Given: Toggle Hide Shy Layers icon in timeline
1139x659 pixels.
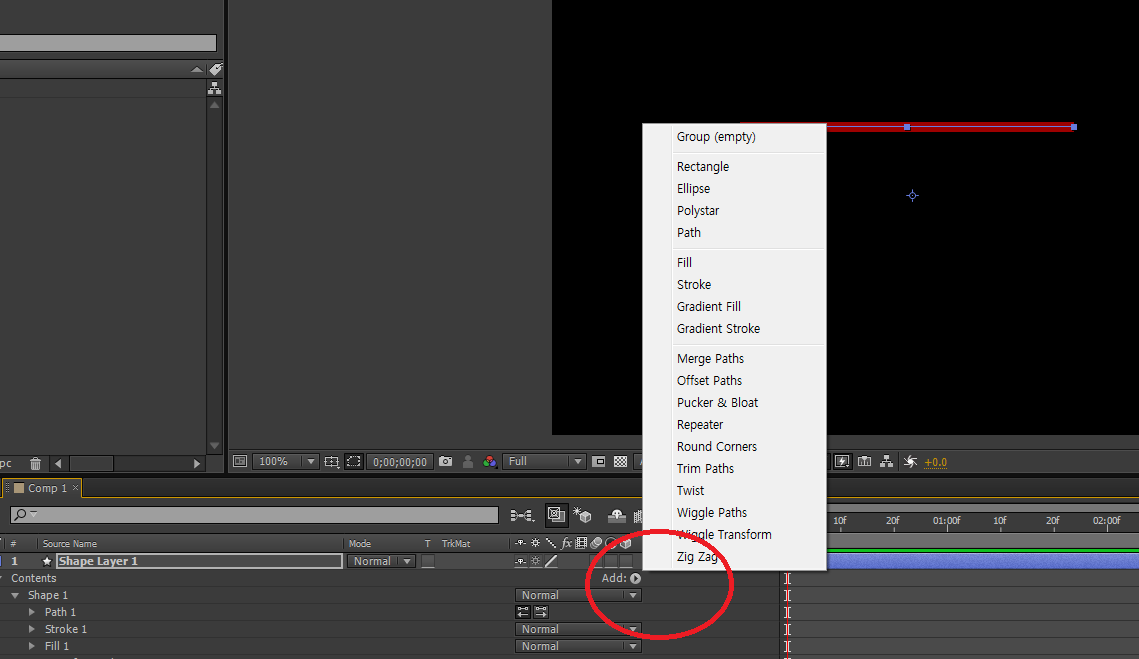Looking at the screenshot, I should pos(617,516).
